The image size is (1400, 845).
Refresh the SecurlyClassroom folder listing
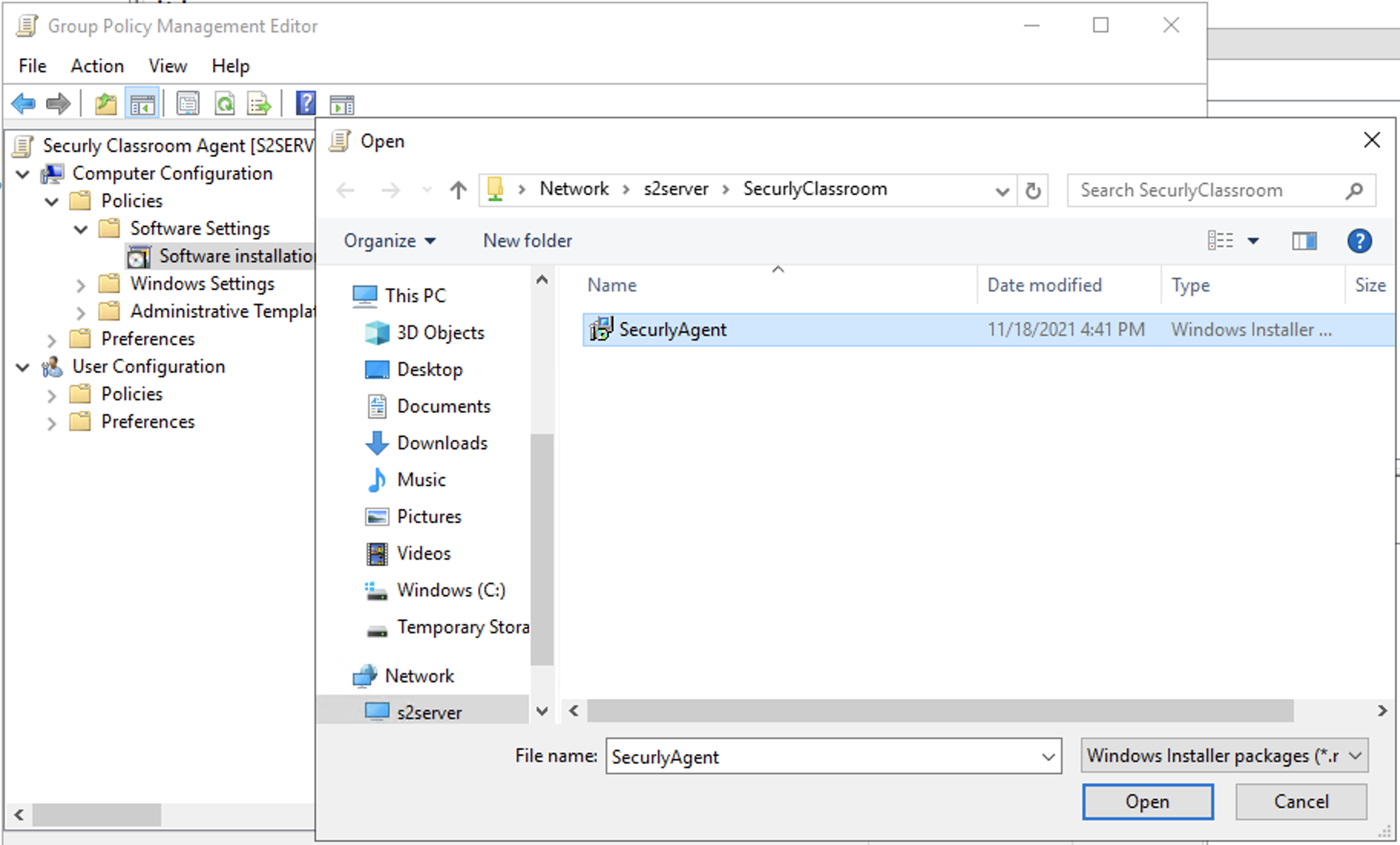[x=1033, y=190]
